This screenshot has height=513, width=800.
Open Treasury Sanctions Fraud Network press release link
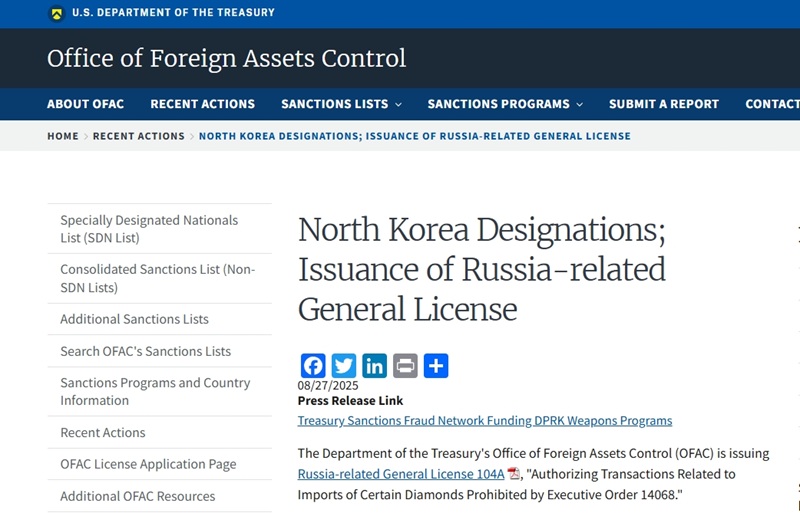485,421
